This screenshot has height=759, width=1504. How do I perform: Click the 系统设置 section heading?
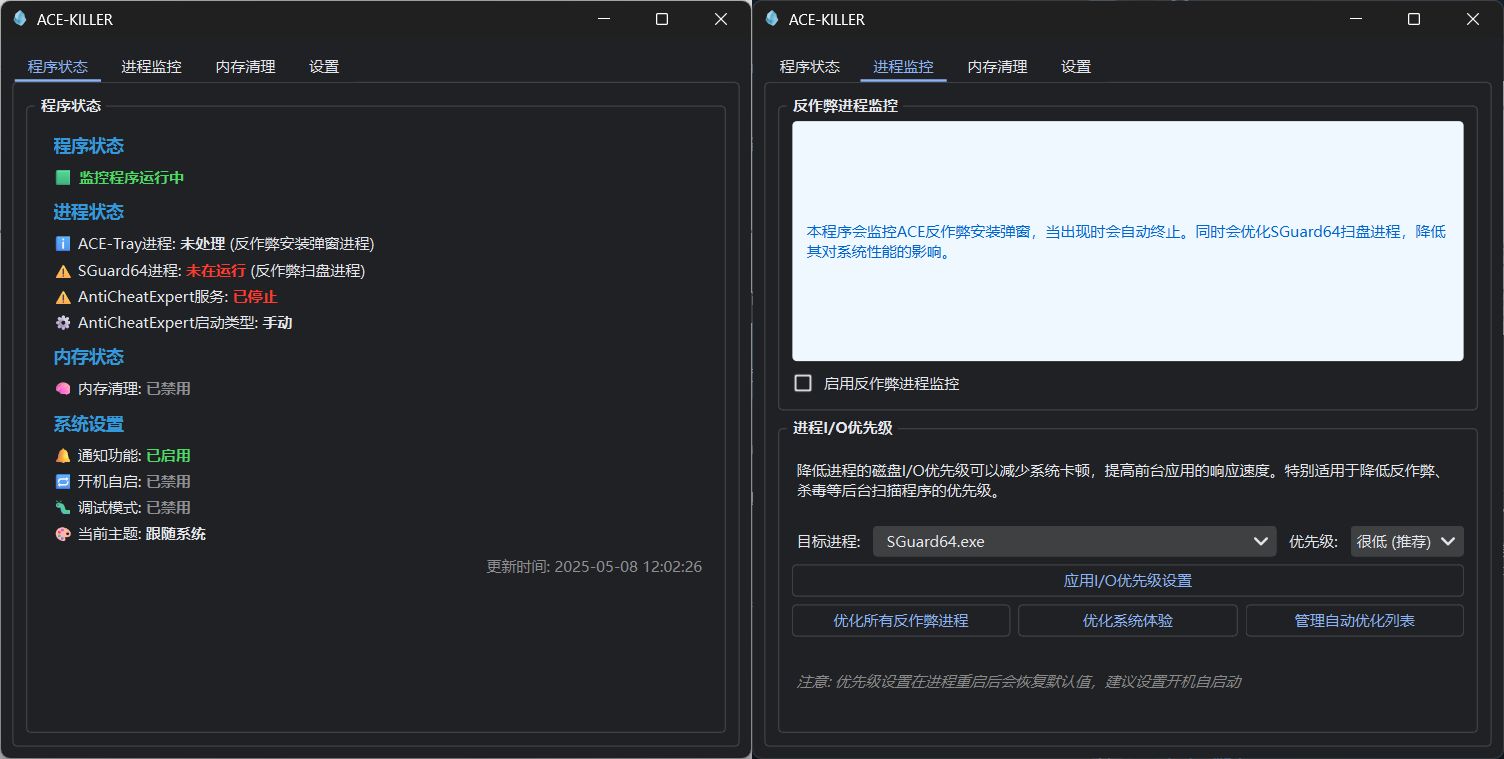click(x=89, y=424)
